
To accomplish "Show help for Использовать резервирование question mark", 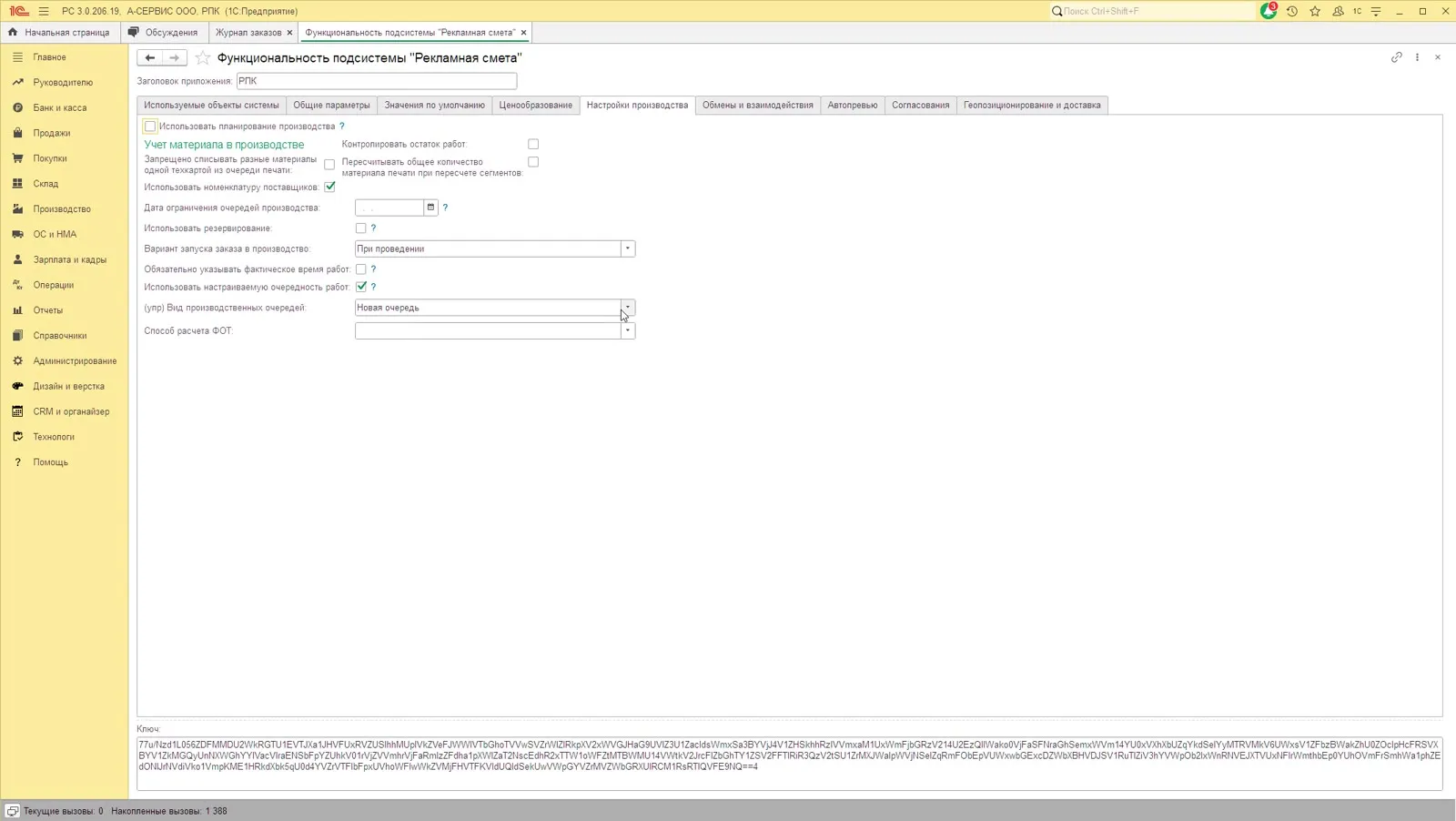I will [373, 228].
